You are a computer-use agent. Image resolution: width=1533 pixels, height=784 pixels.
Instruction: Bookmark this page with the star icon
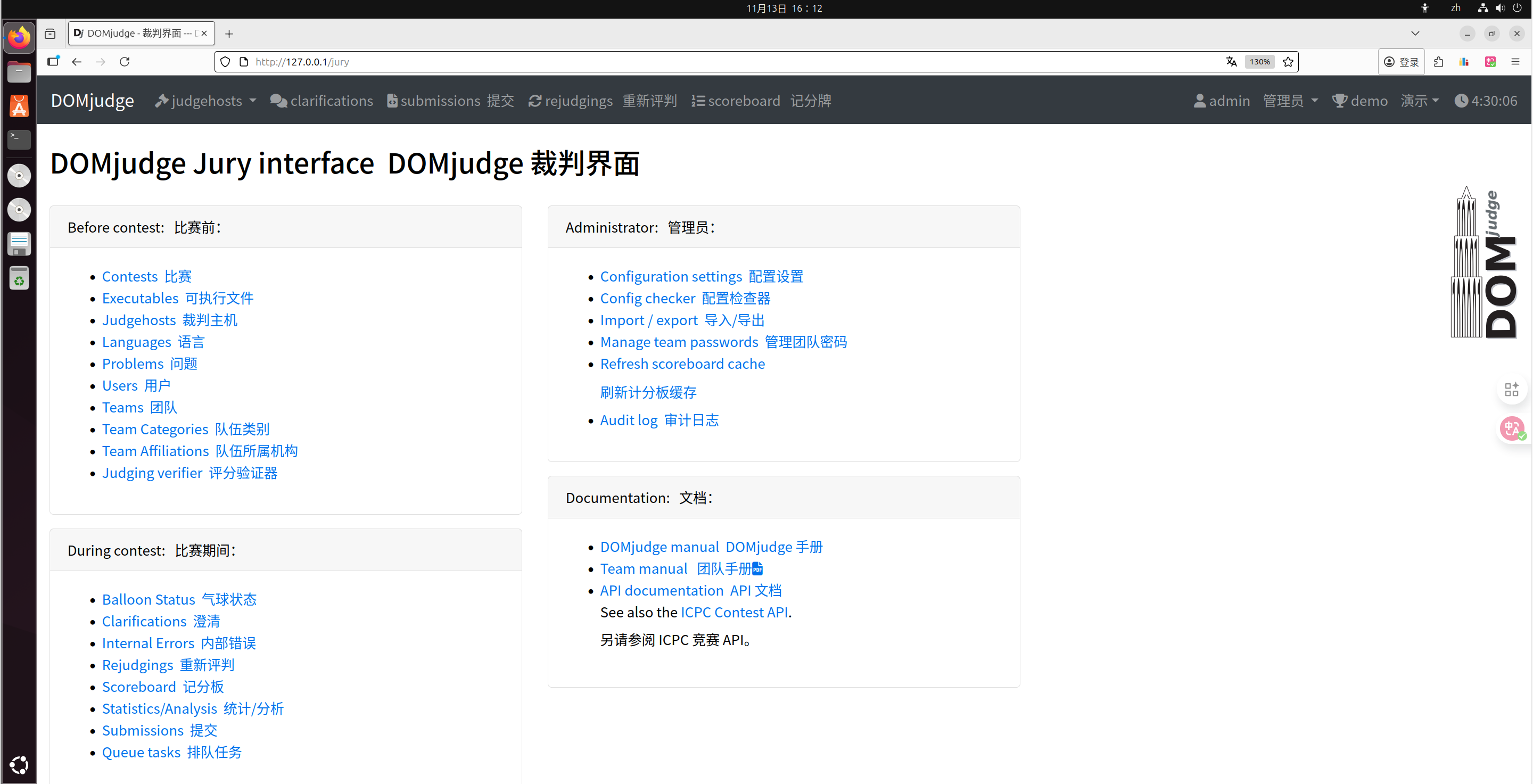click(x=1288, y=62)
